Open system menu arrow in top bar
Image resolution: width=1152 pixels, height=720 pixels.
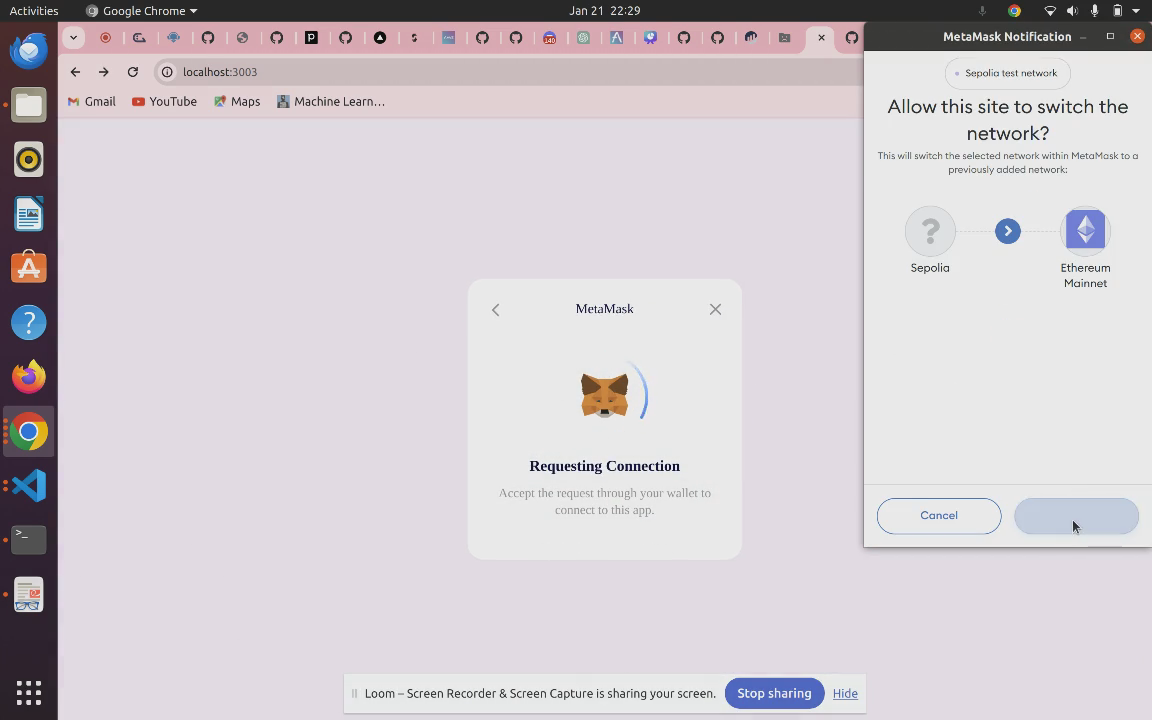click(1135, 10)
